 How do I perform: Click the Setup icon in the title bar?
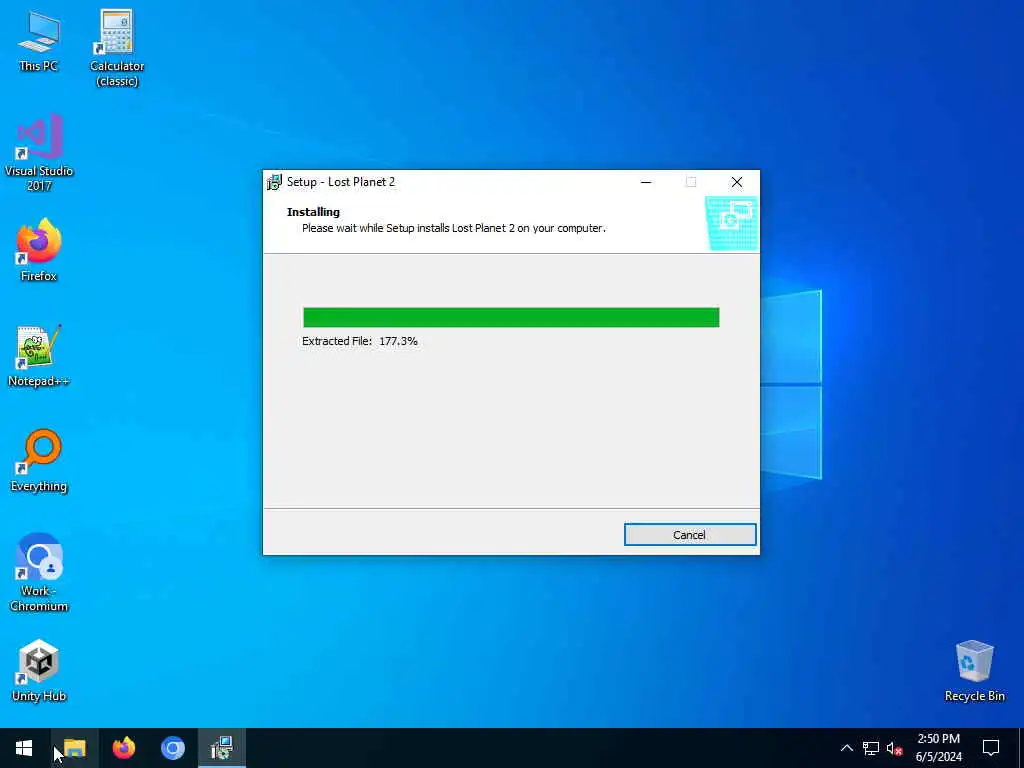pos(274,182)
